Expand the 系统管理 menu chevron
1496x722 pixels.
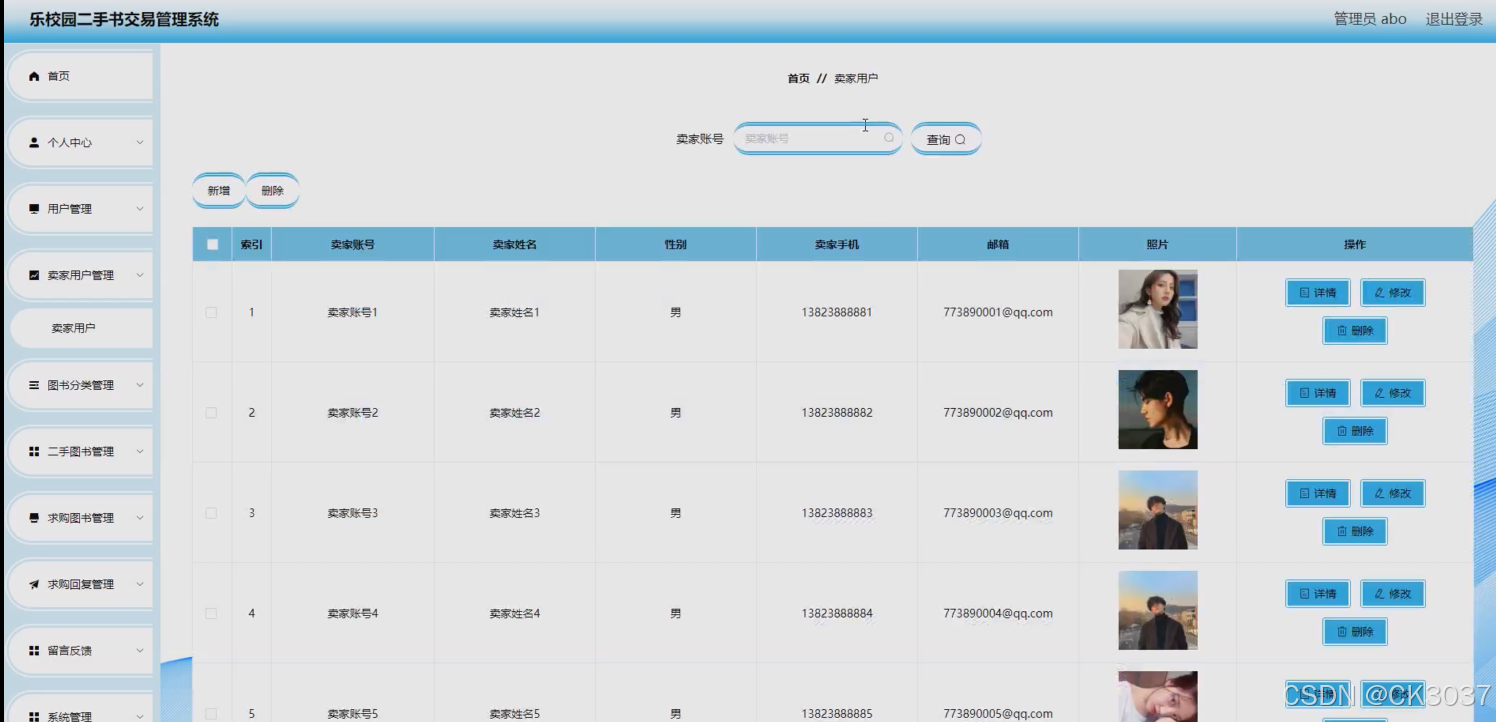(x=140, y=716)
